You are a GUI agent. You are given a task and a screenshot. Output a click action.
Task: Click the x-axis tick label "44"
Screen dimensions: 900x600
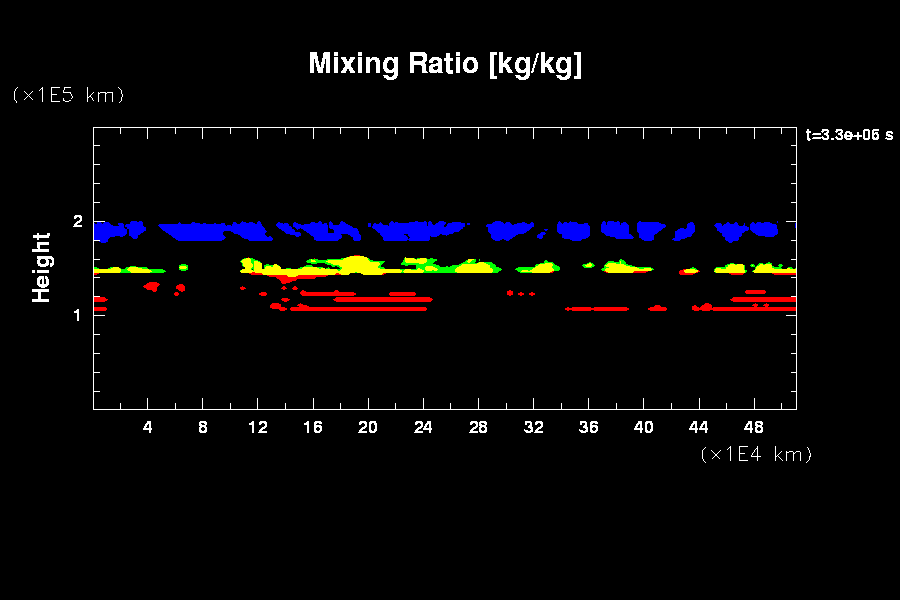pyautogui.click(x=698, y=427)
